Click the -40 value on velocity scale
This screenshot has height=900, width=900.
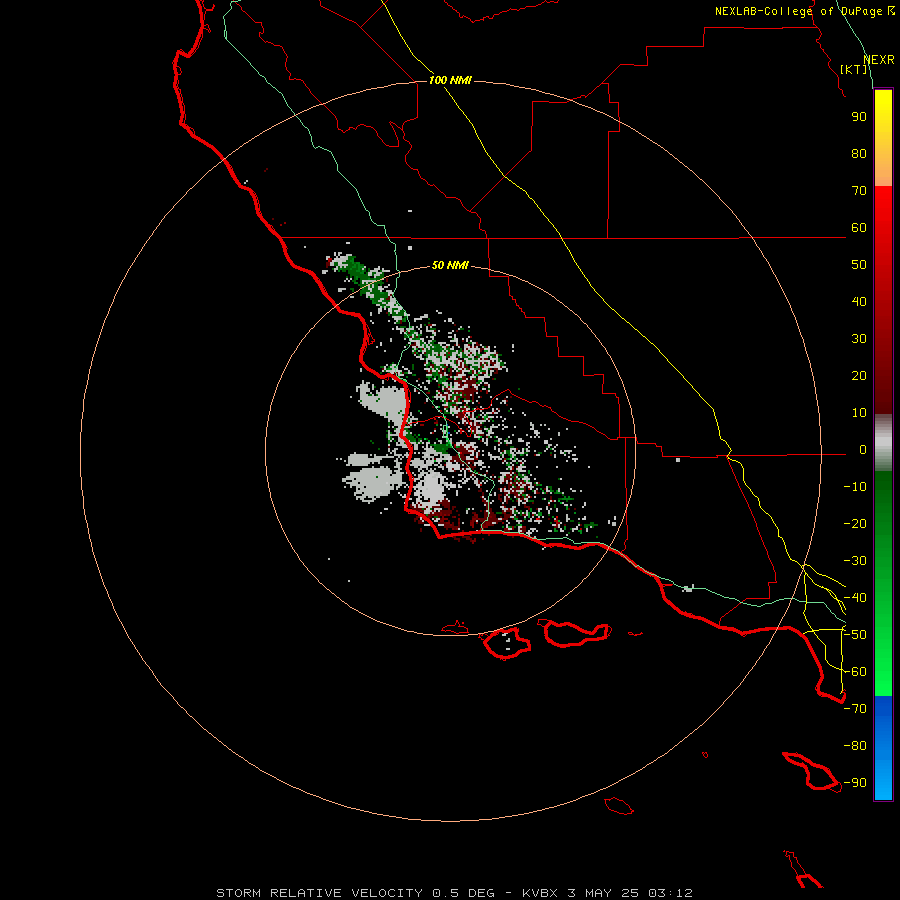[x=855, y=598]
